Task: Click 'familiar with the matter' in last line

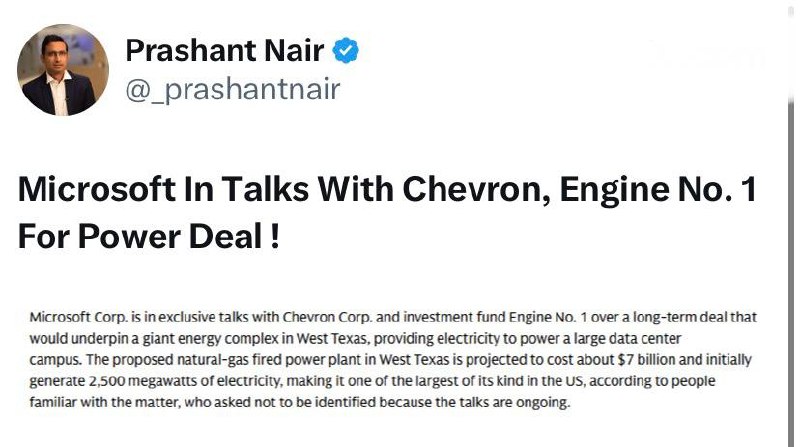Action: pos(98,403)
